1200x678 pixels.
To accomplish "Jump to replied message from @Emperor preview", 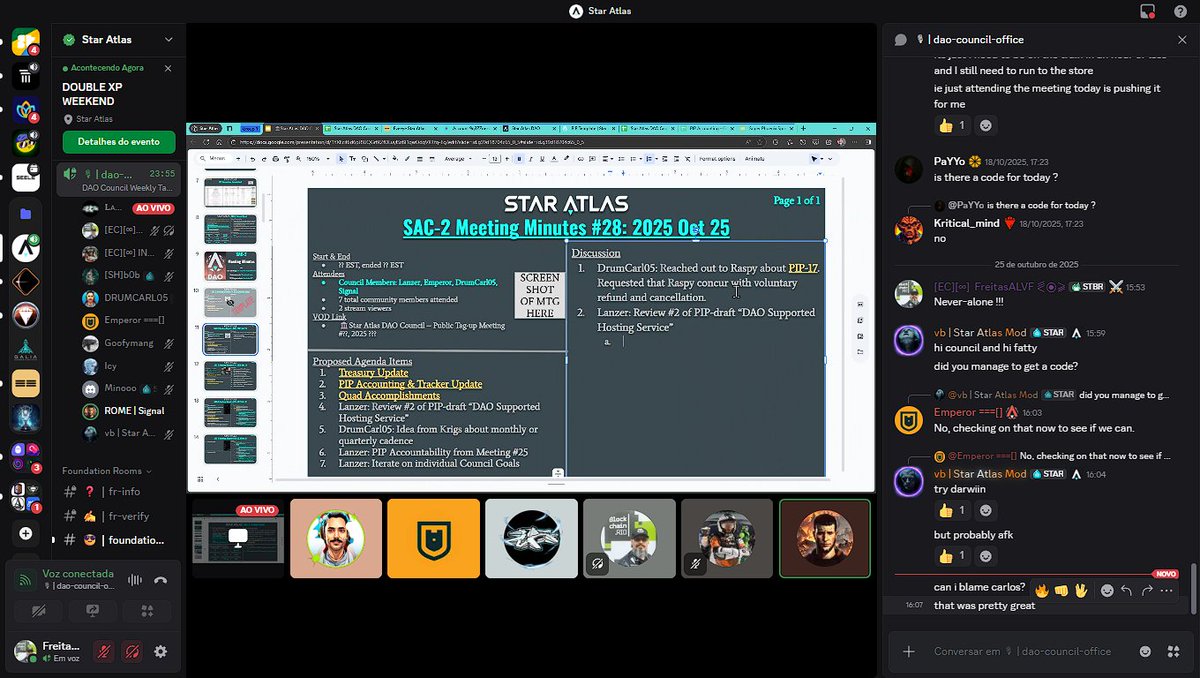I will 1052,455.
